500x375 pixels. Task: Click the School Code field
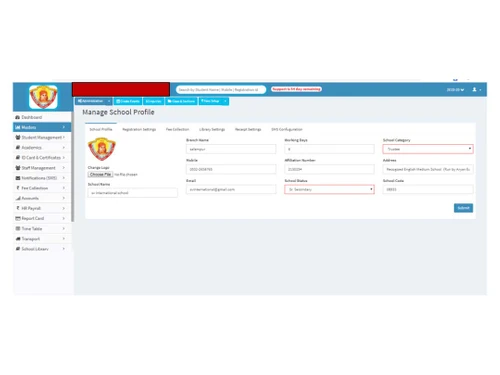coord(428,189)
